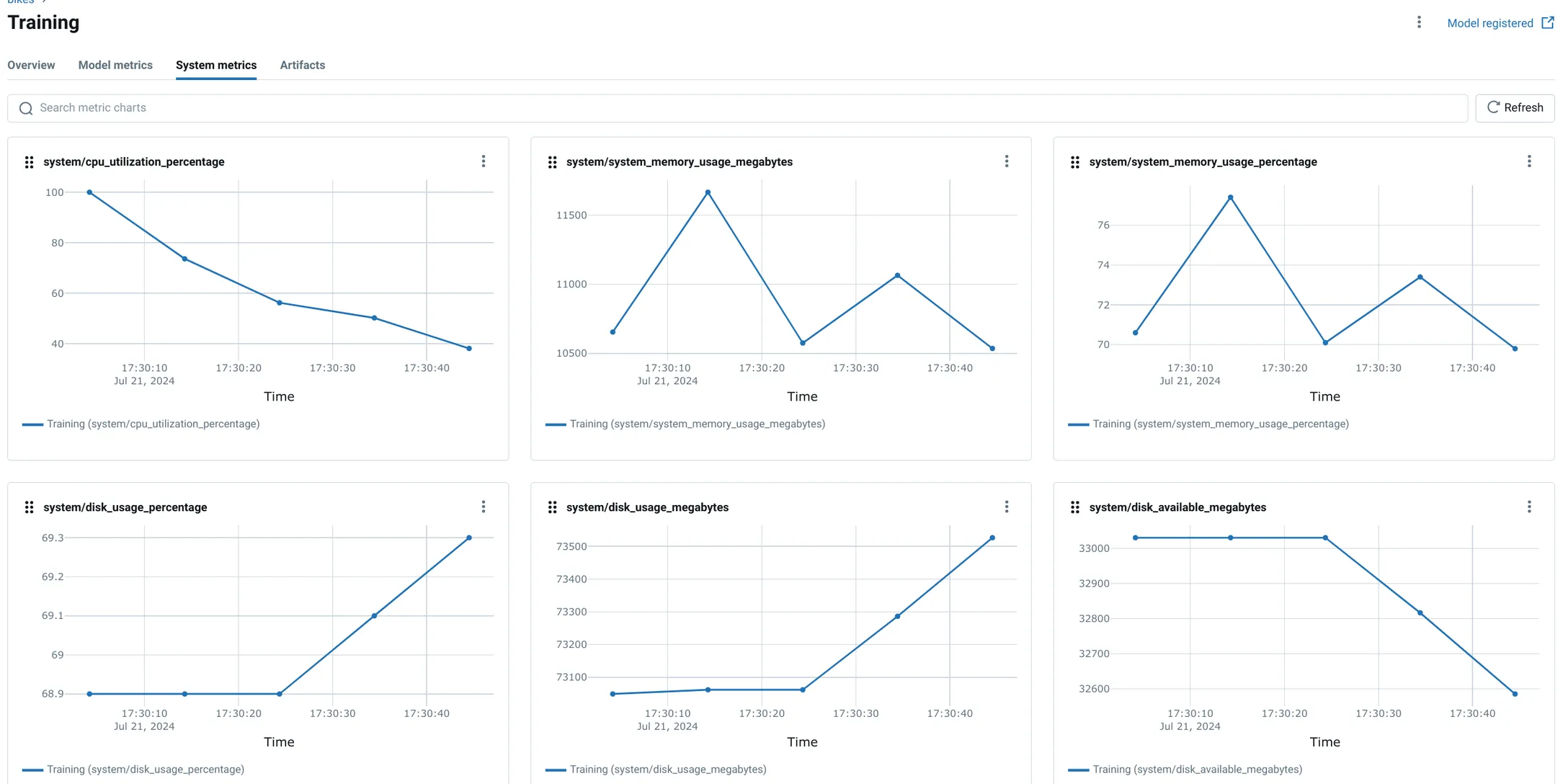Switch to the Model metrics tab
This screenshot has width=1563, height=784.
(x=115, y=65)
